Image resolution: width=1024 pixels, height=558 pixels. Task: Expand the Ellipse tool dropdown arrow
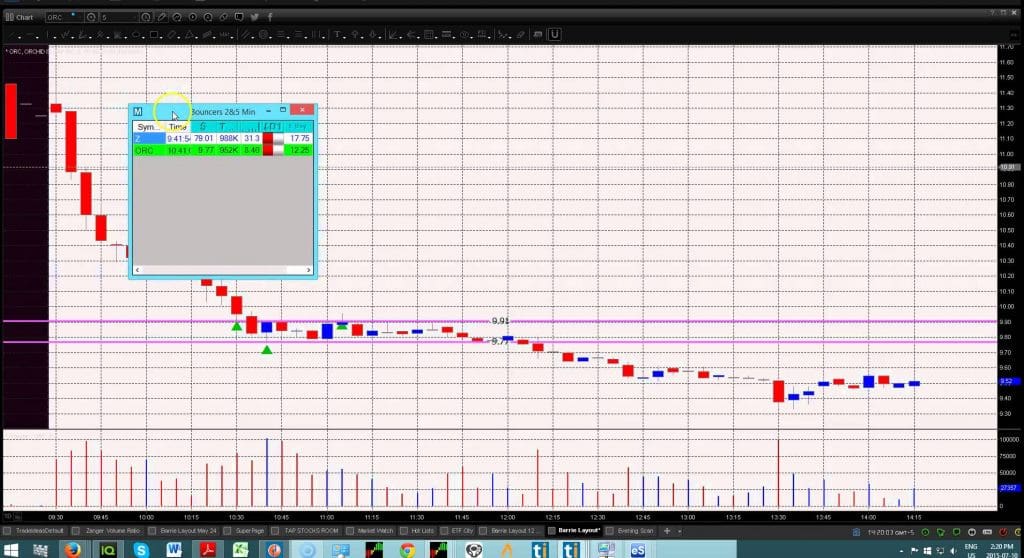(145, 37)
